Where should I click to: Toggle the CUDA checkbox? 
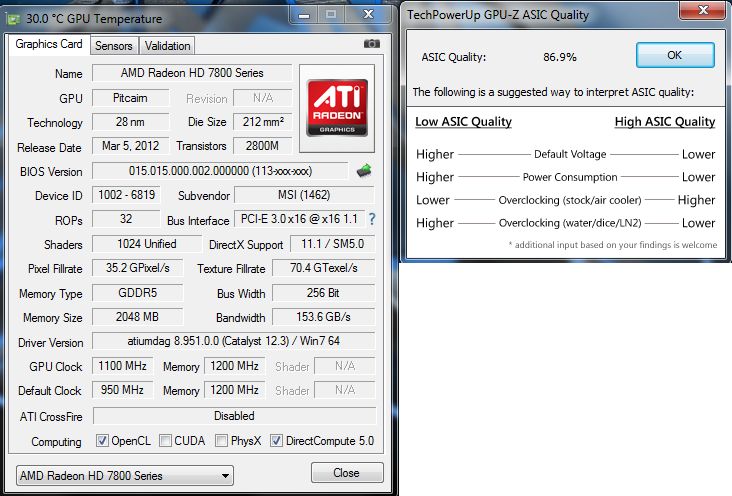point(165,440)
